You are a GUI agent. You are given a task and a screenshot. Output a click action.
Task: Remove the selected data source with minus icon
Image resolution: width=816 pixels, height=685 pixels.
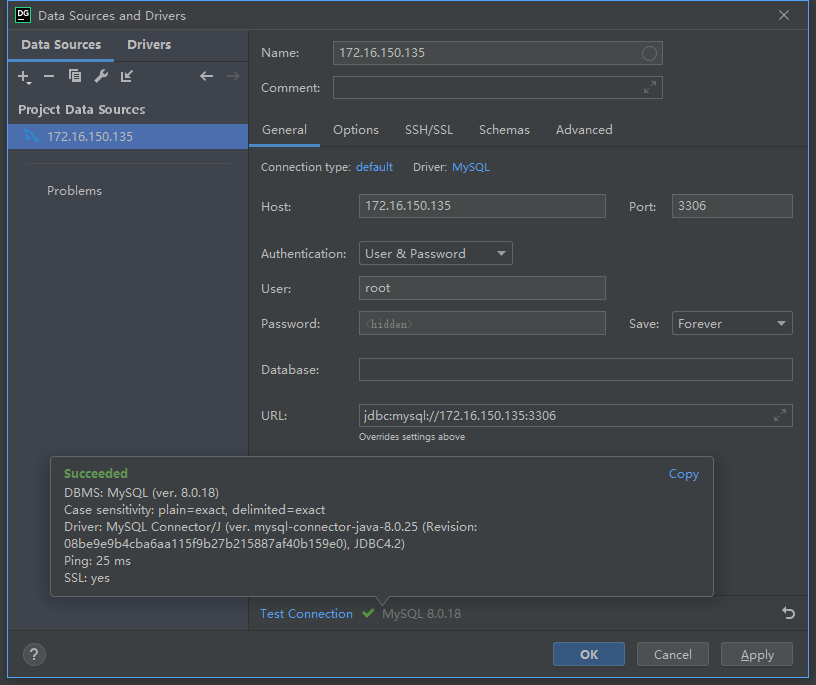[49, 77]
